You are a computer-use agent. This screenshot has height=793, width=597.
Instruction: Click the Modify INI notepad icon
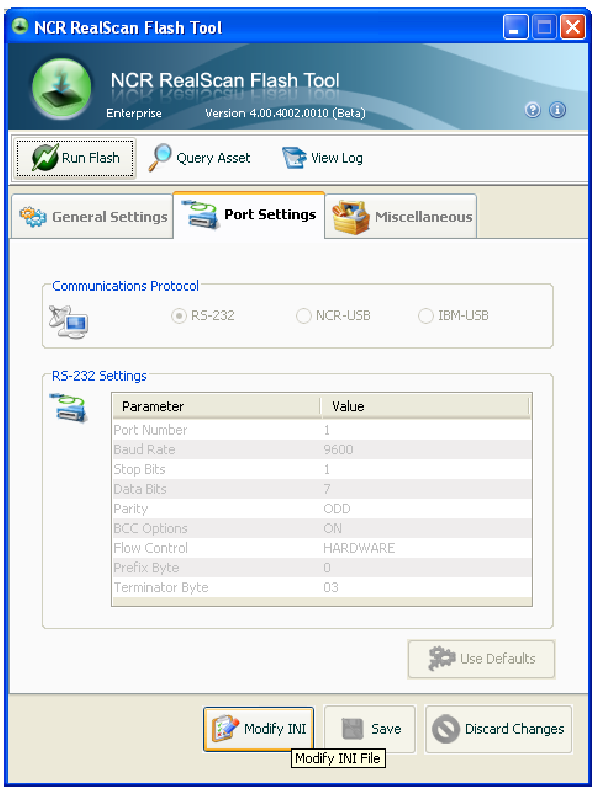pos(225,728)
